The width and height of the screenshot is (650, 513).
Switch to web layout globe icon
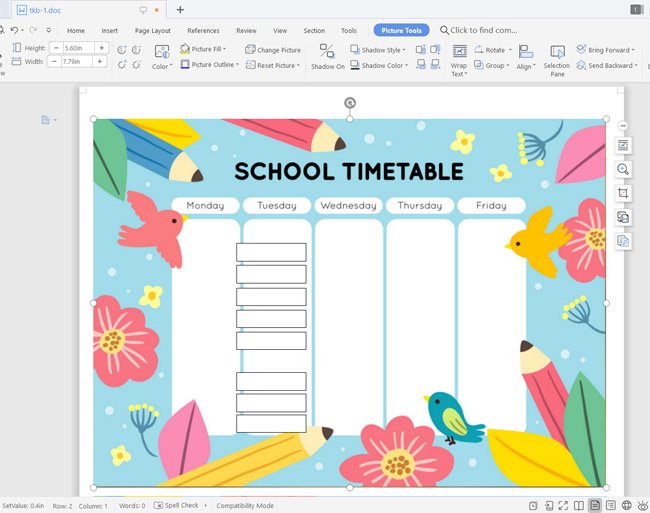pyautogui.click(x=626, y=505)
